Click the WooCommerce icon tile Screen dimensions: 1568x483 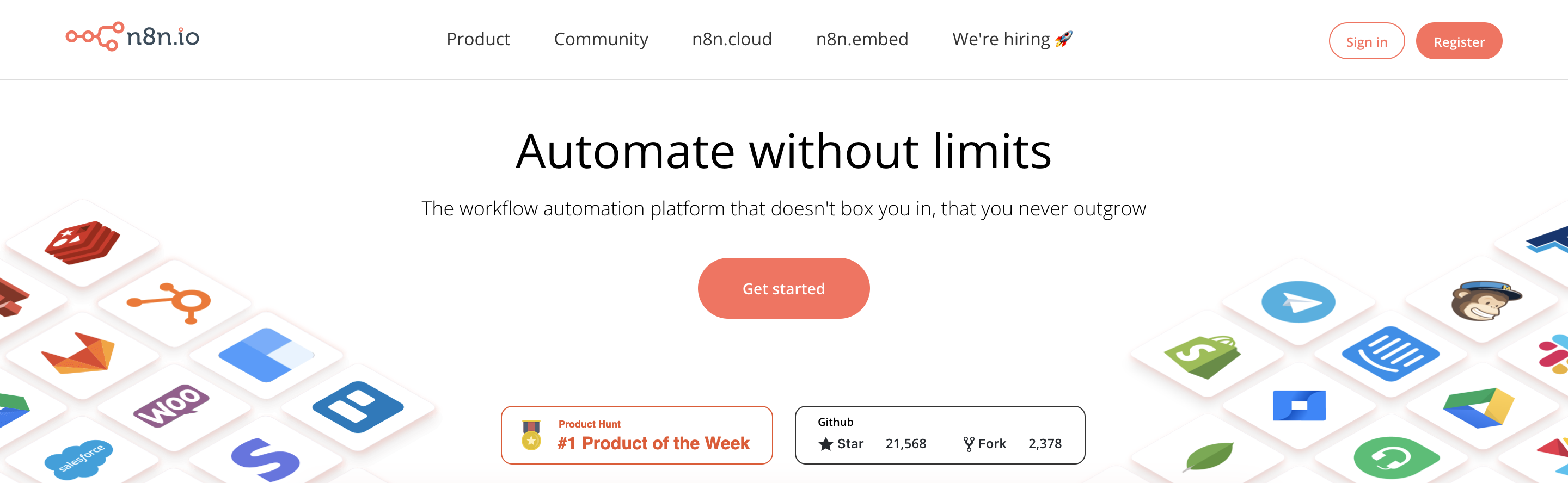coord(171,405)
